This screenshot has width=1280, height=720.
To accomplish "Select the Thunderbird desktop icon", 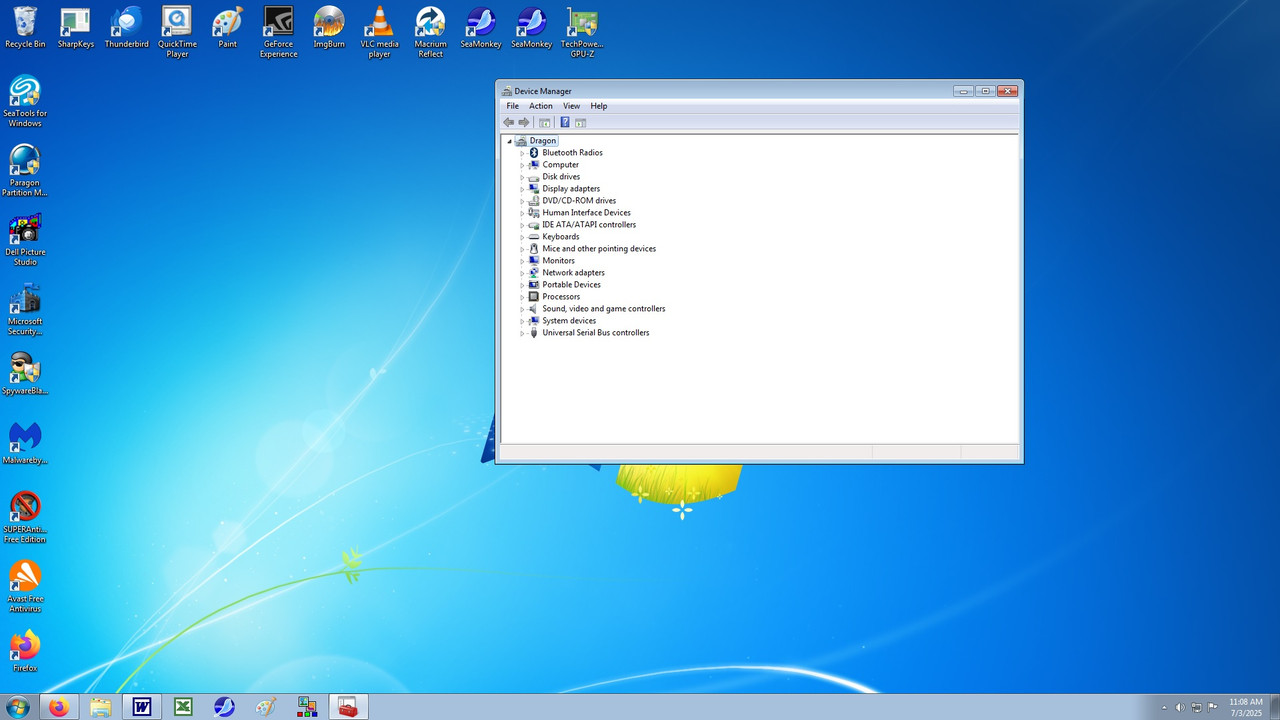I will [x=126, y=27].
